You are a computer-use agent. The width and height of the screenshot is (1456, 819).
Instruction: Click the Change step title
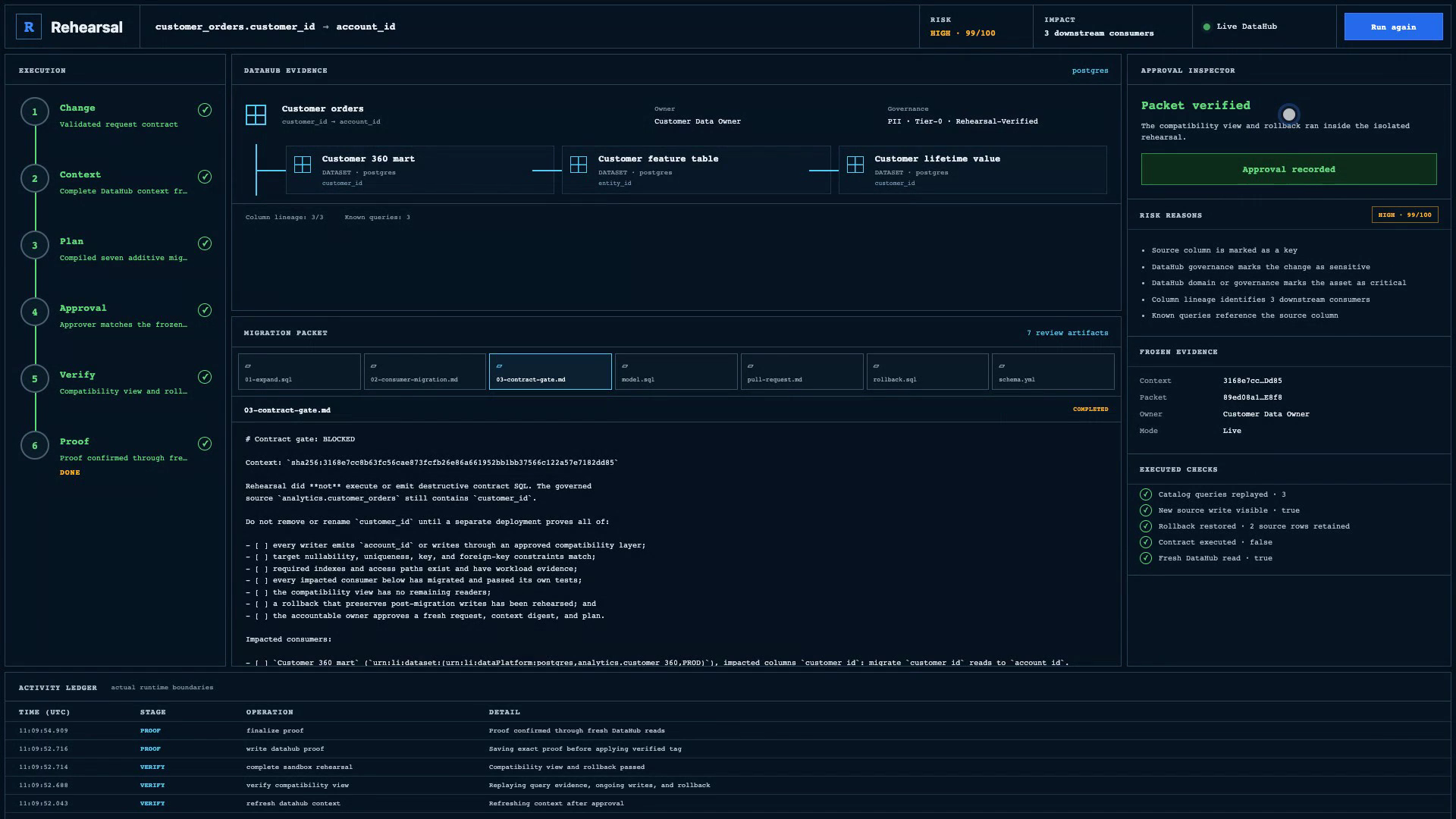77,108
